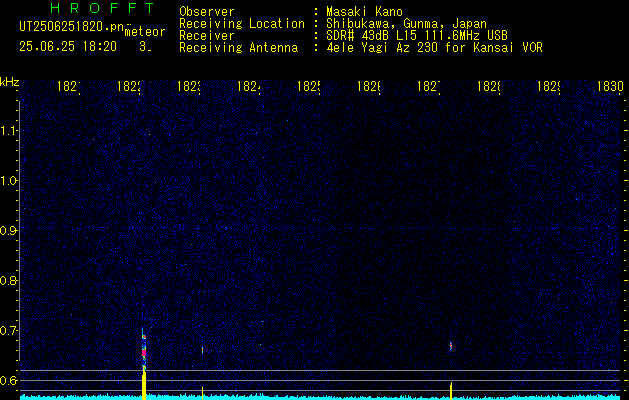Click the kHz axis unit label

(9, 82)
